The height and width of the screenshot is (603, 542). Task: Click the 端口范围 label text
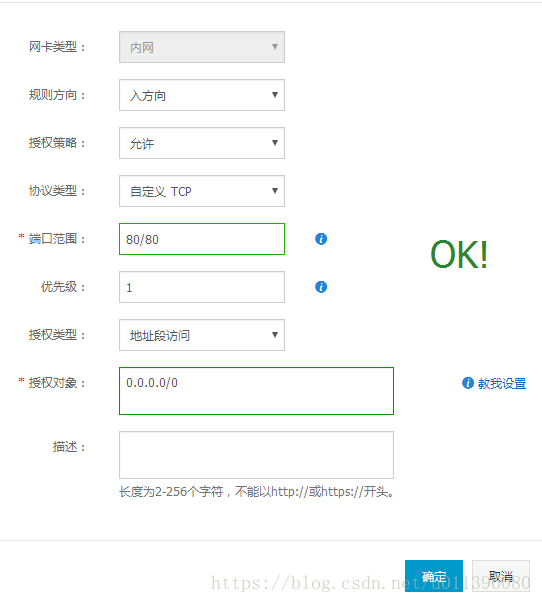pos(57,239)
